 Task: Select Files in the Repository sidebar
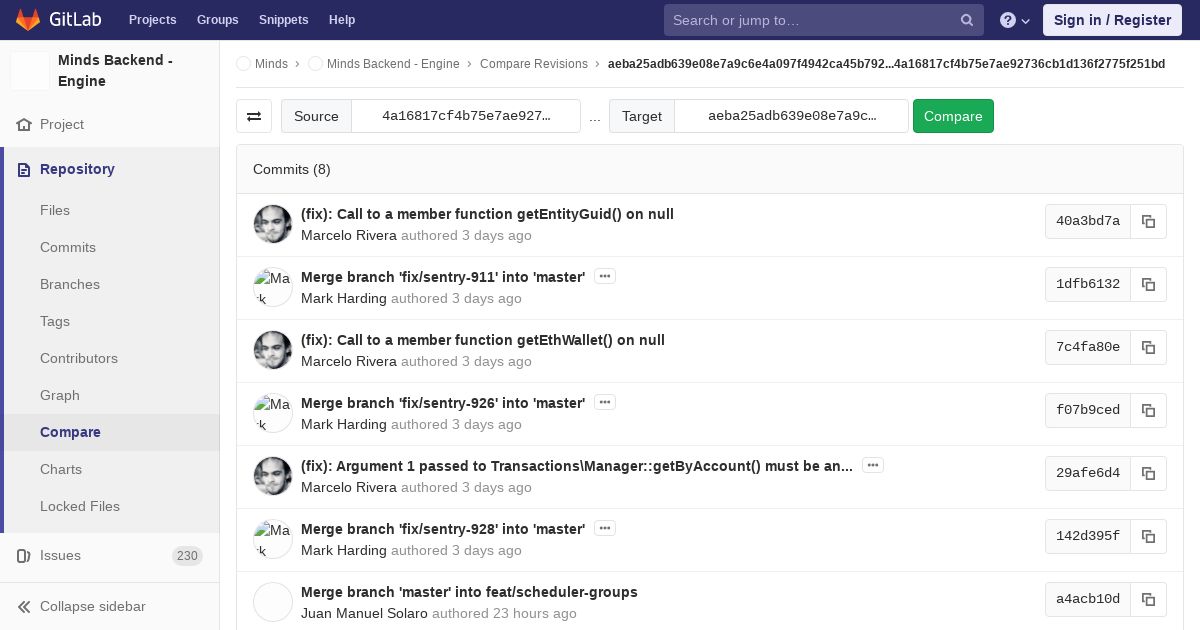coord(55,210)
